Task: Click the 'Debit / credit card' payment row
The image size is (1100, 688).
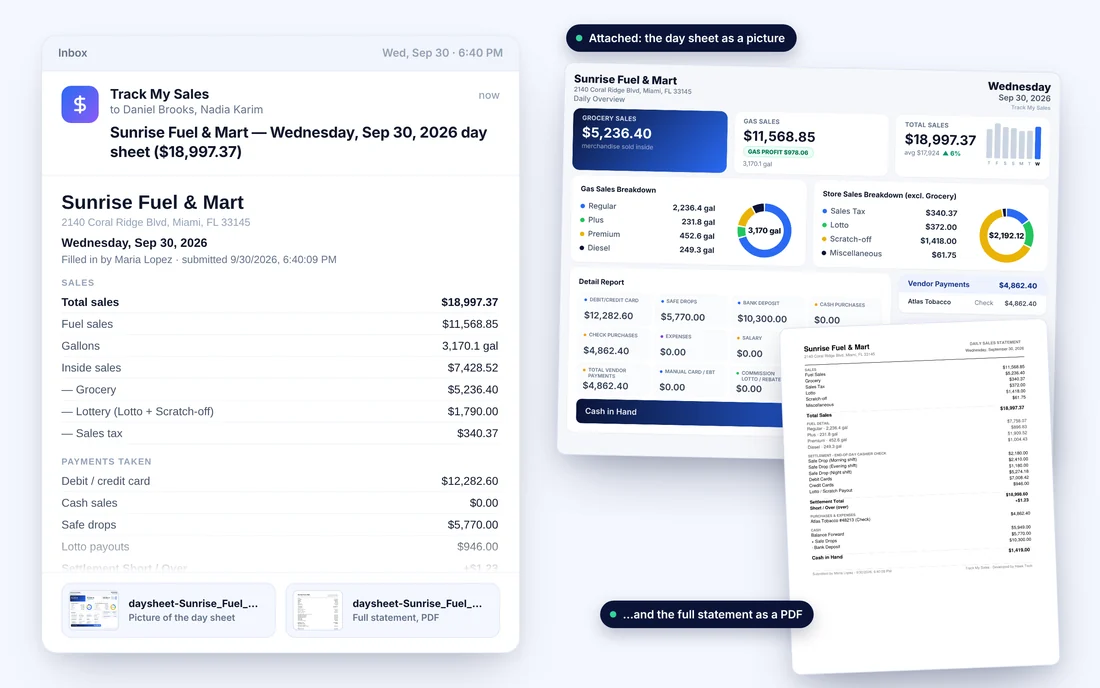Action: click(280, 481)
